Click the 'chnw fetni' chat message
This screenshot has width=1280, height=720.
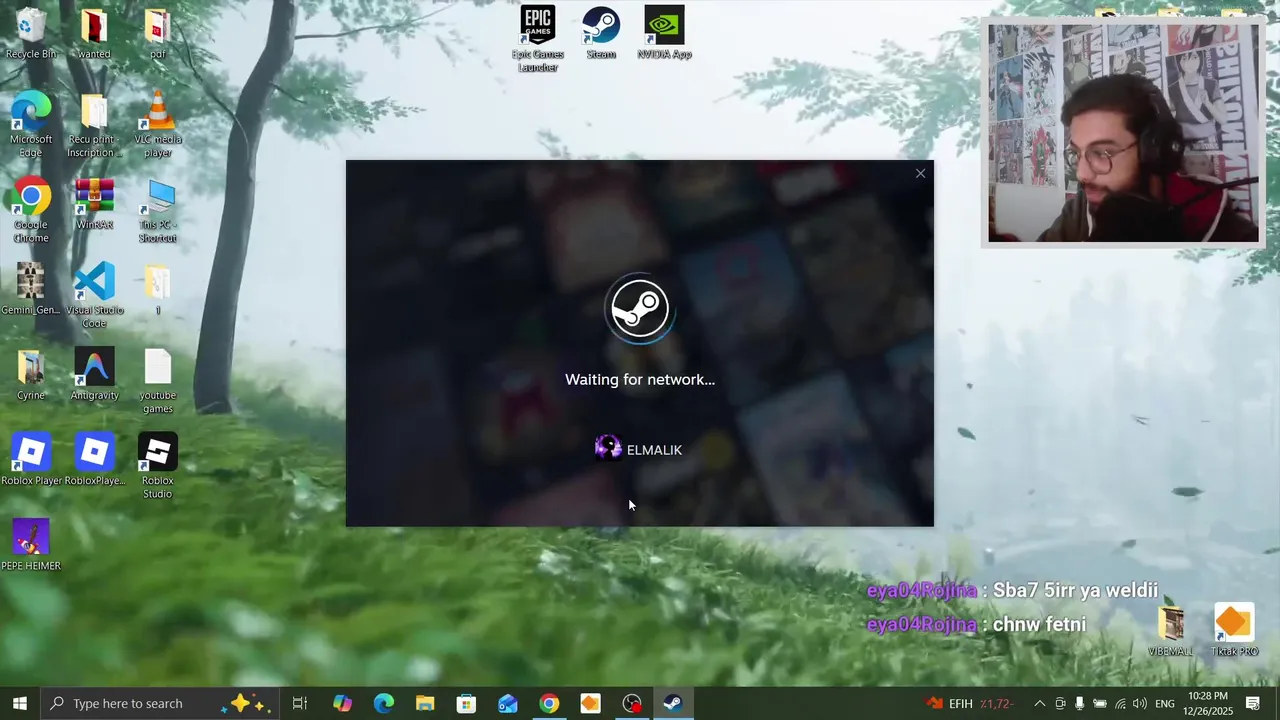(x=1039, y=624)
